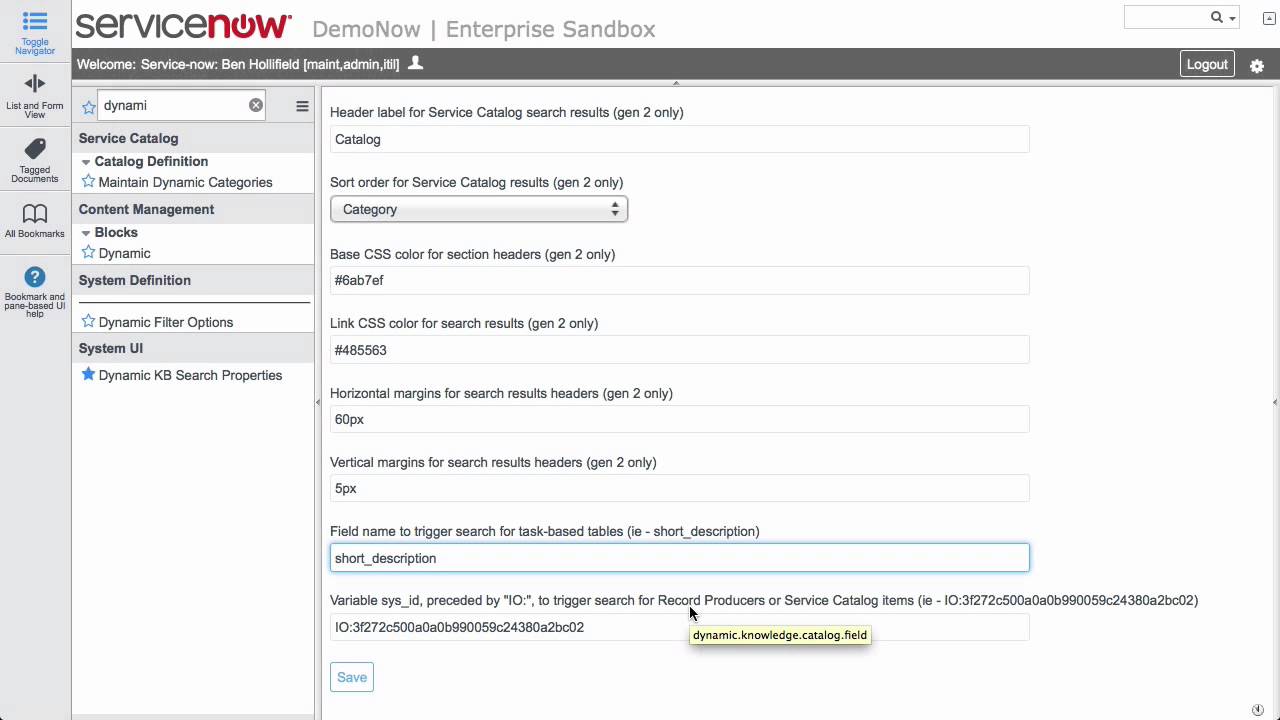Click the Toggle Navigator icon
The height and width of the screenshot is (720, 1280).
tap(34, 22)
